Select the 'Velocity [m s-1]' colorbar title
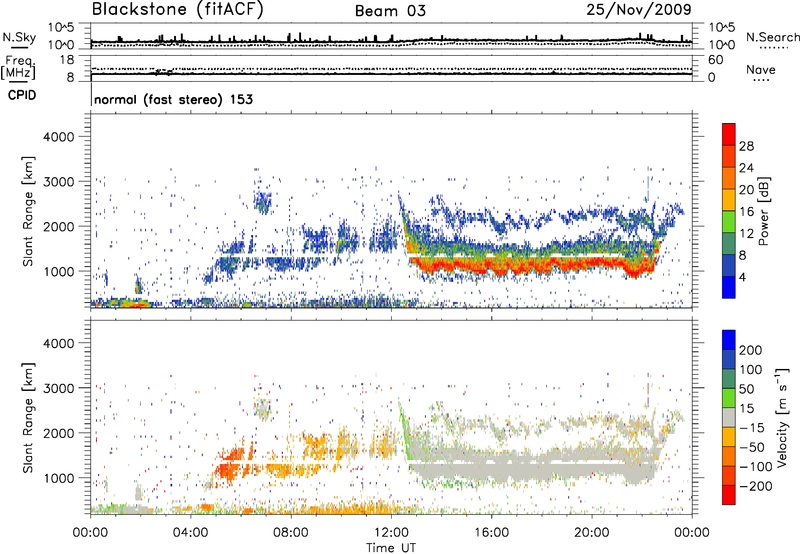800x554 pixels. (782, 417)
